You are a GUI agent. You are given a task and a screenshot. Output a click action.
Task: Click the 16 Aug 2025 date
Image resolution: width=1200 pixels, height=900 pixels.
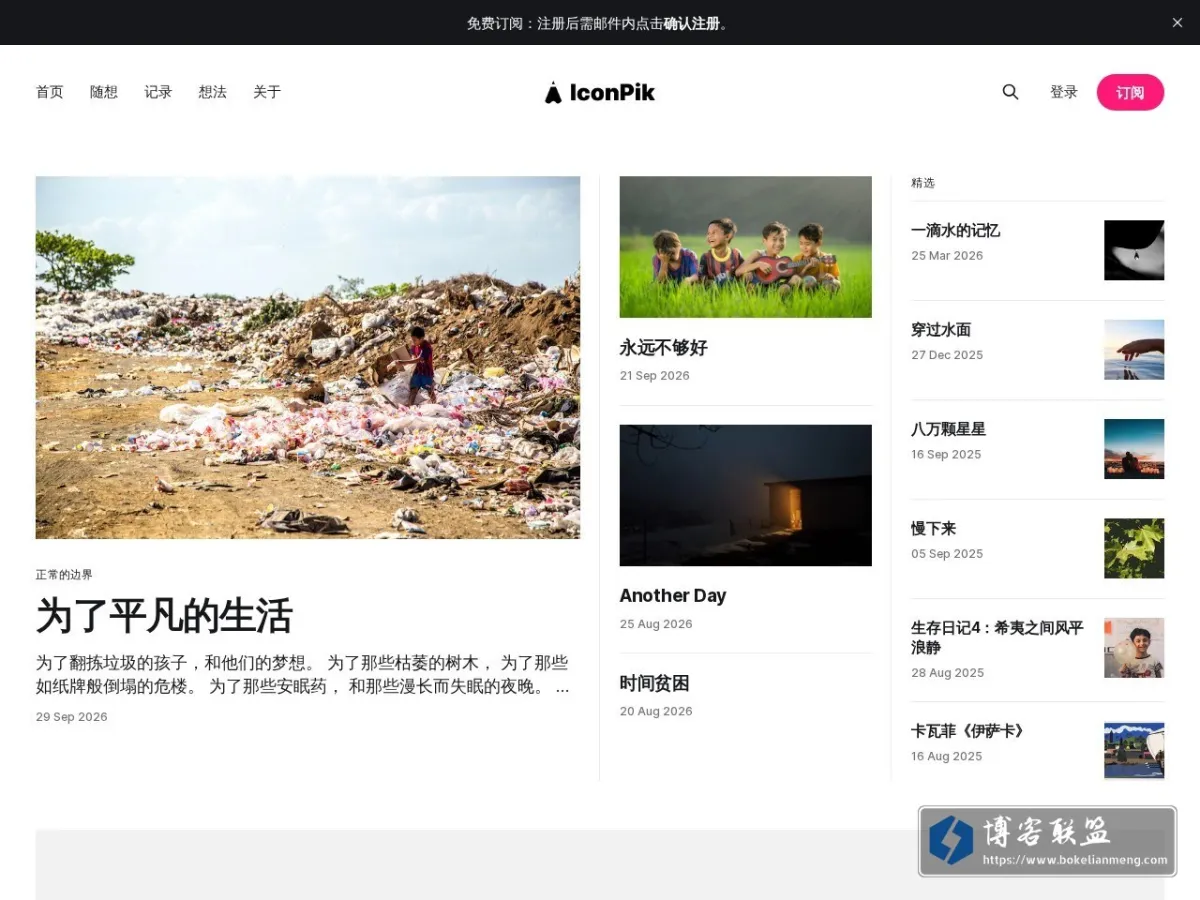[x=947, y=757]
